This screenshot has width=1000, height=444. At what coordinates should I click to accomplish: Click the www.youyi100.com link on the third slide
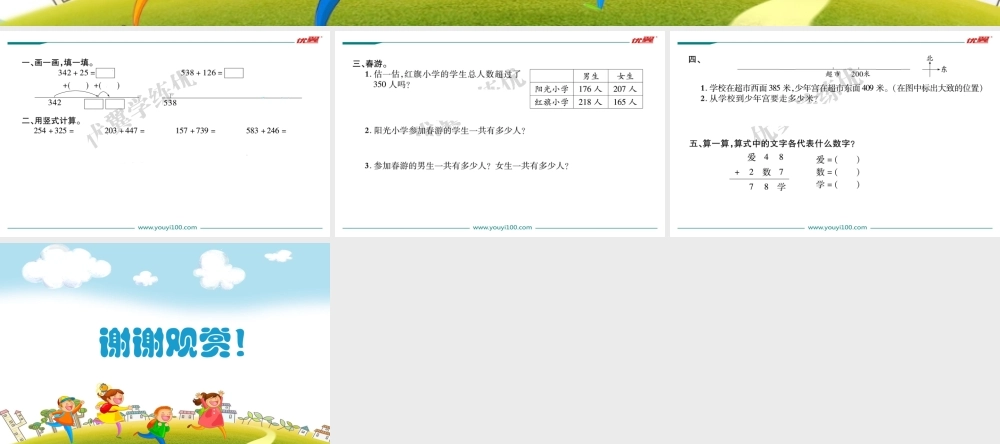[x=837, y=228]
